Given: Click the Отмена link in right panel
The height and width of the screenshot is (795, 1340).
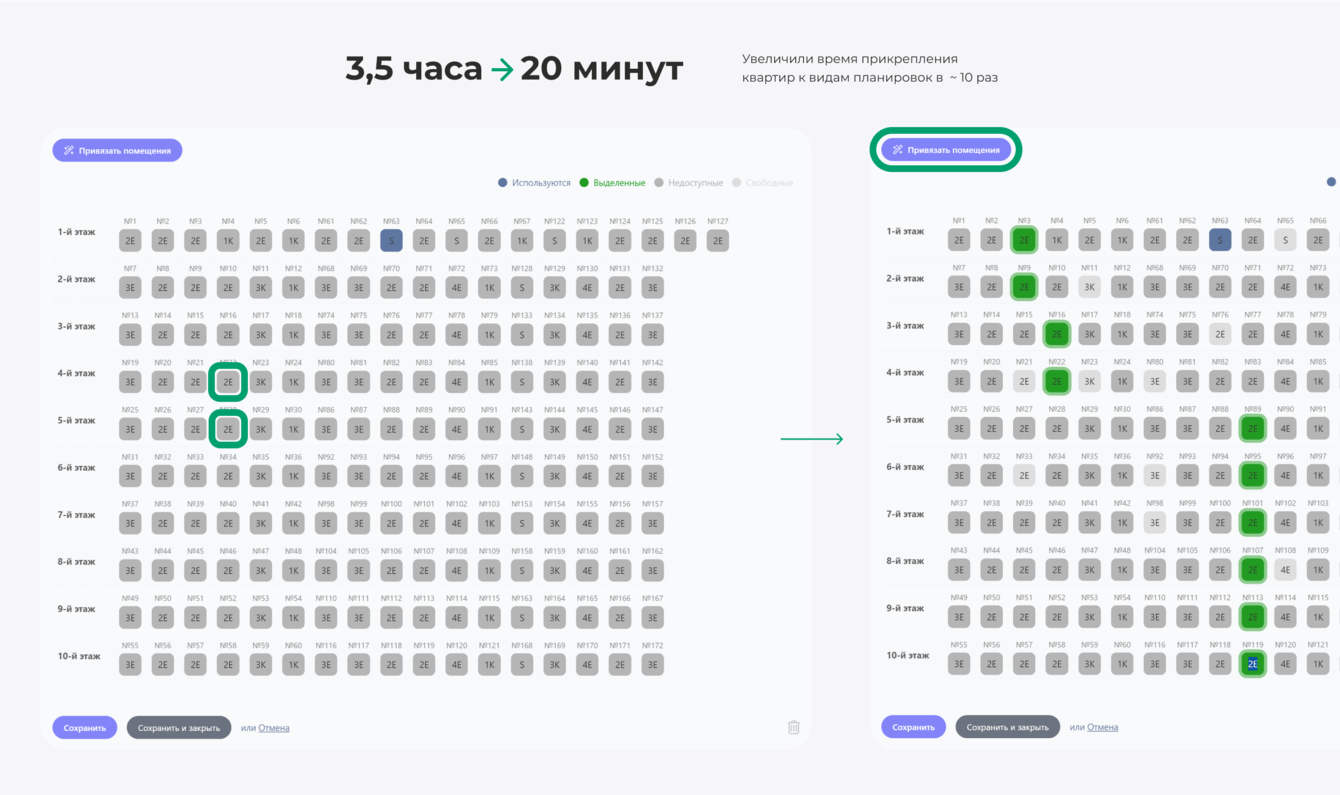Looking at the screenshot, I should (1102, 727).
